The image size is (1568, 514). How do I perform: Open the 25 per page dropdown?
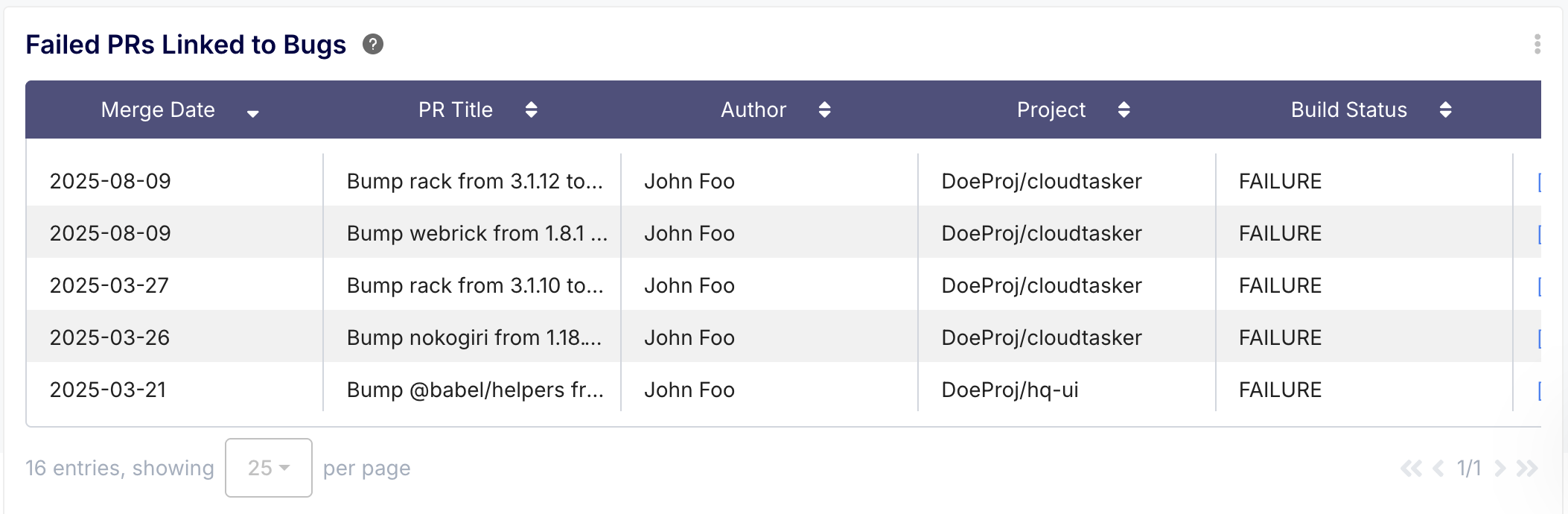tap(268, 468)
